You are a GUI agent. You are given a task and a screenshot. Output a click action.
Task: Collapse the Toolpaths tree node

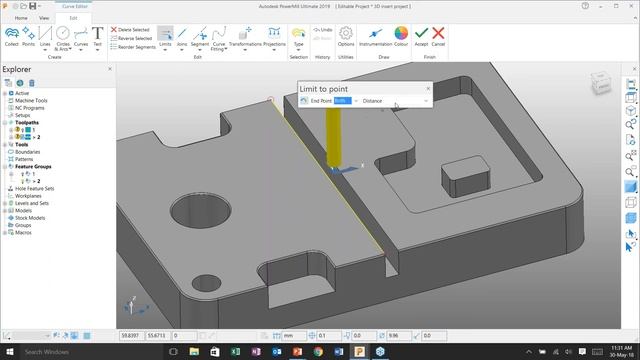coord(5,123)
